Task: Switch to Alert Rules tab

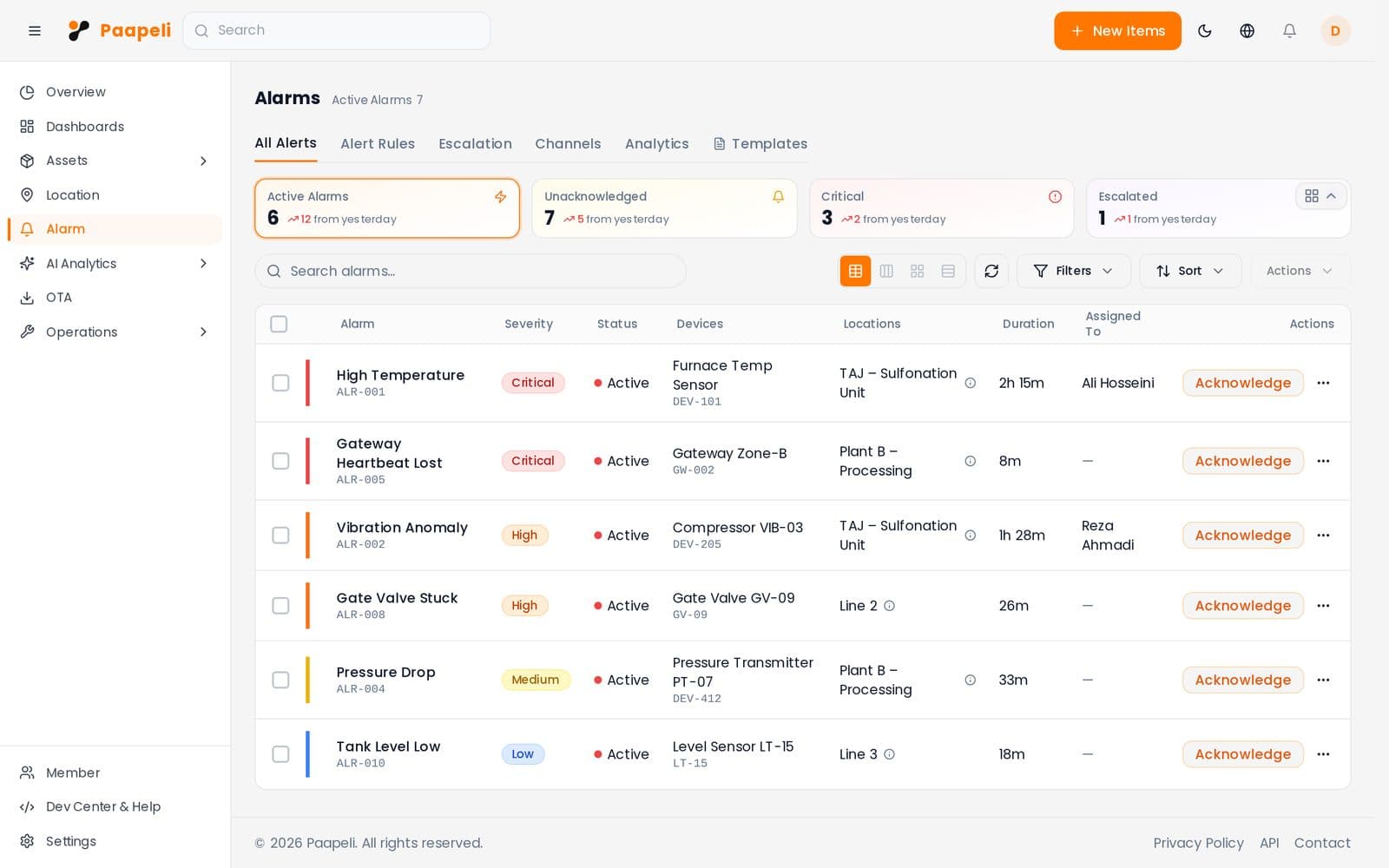Action: click(x=378, y=144)
